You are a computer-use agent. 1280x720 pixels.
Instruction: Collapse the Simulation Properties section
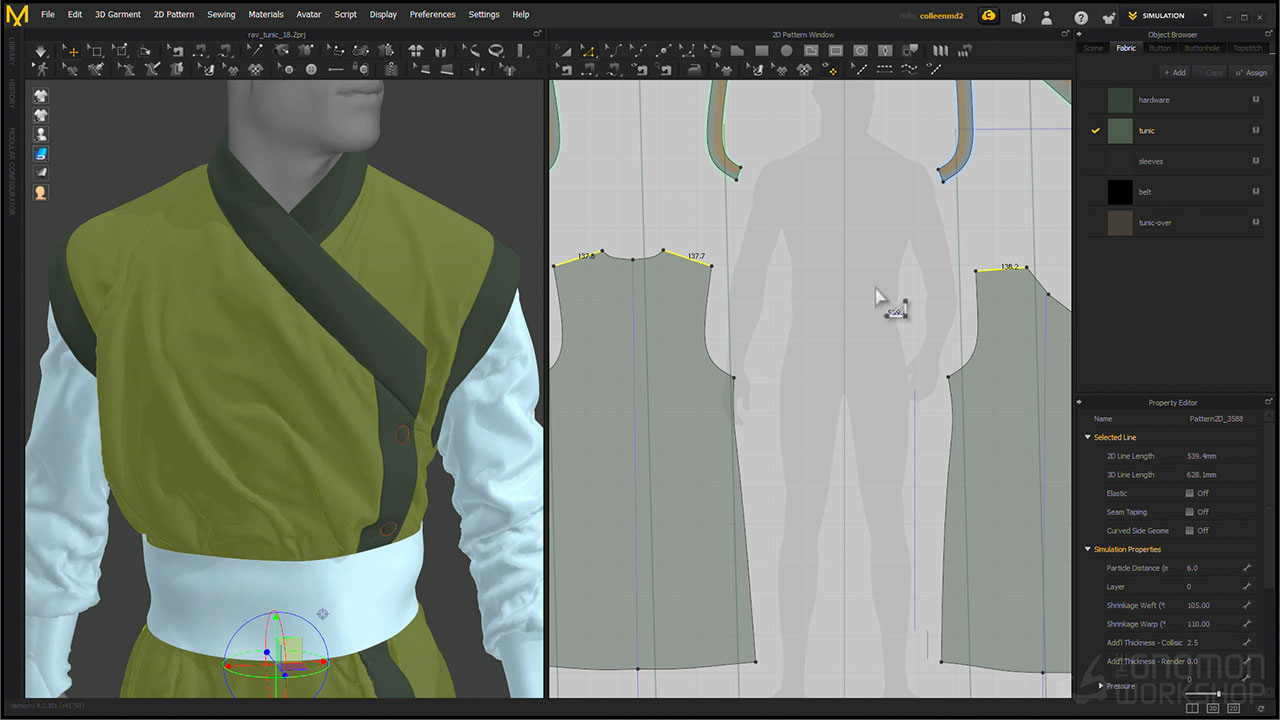pos(1088,549)
